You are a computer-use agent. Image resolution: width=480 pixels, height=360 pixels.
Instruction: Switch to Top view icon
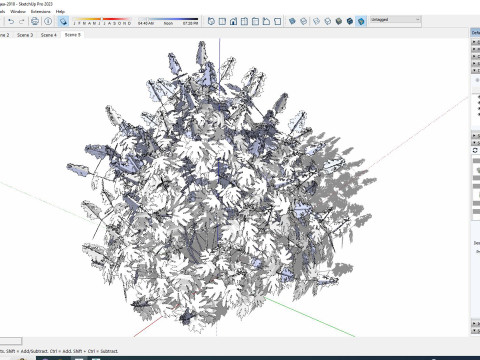222,21
